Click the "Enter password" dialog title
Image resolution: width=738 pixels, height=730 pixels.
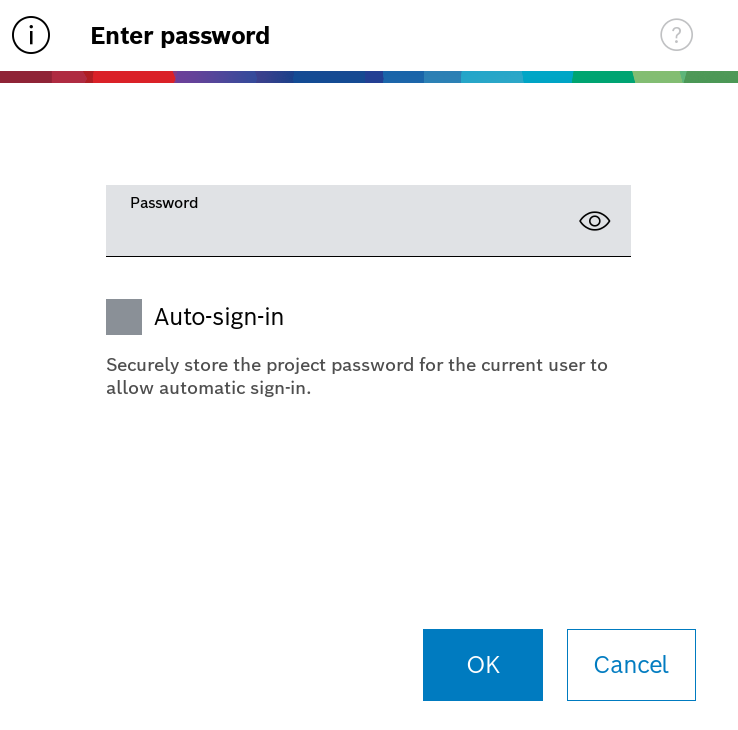(x=180, y=36)
